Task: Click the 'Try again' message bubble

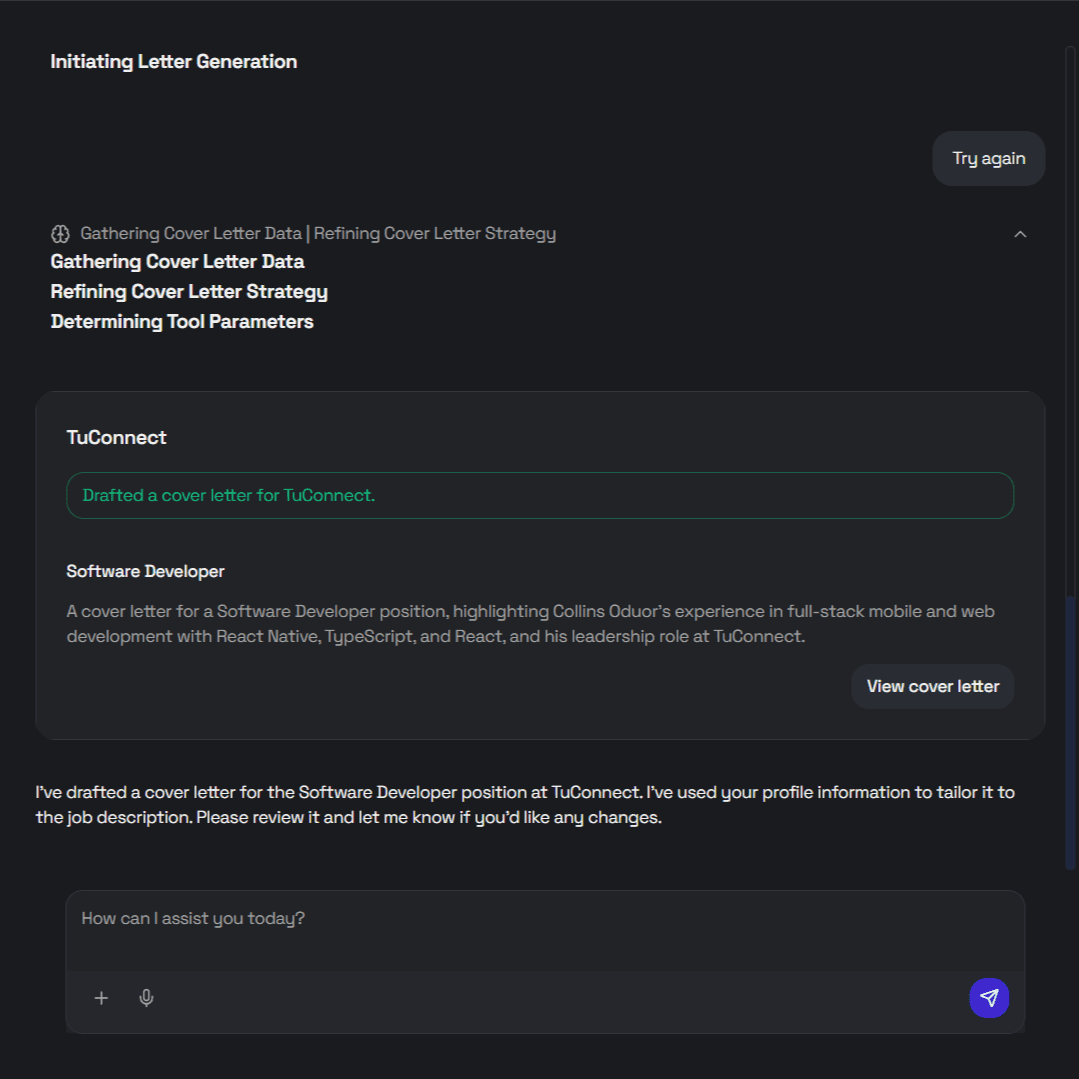Action: click(x=988, y=158)
